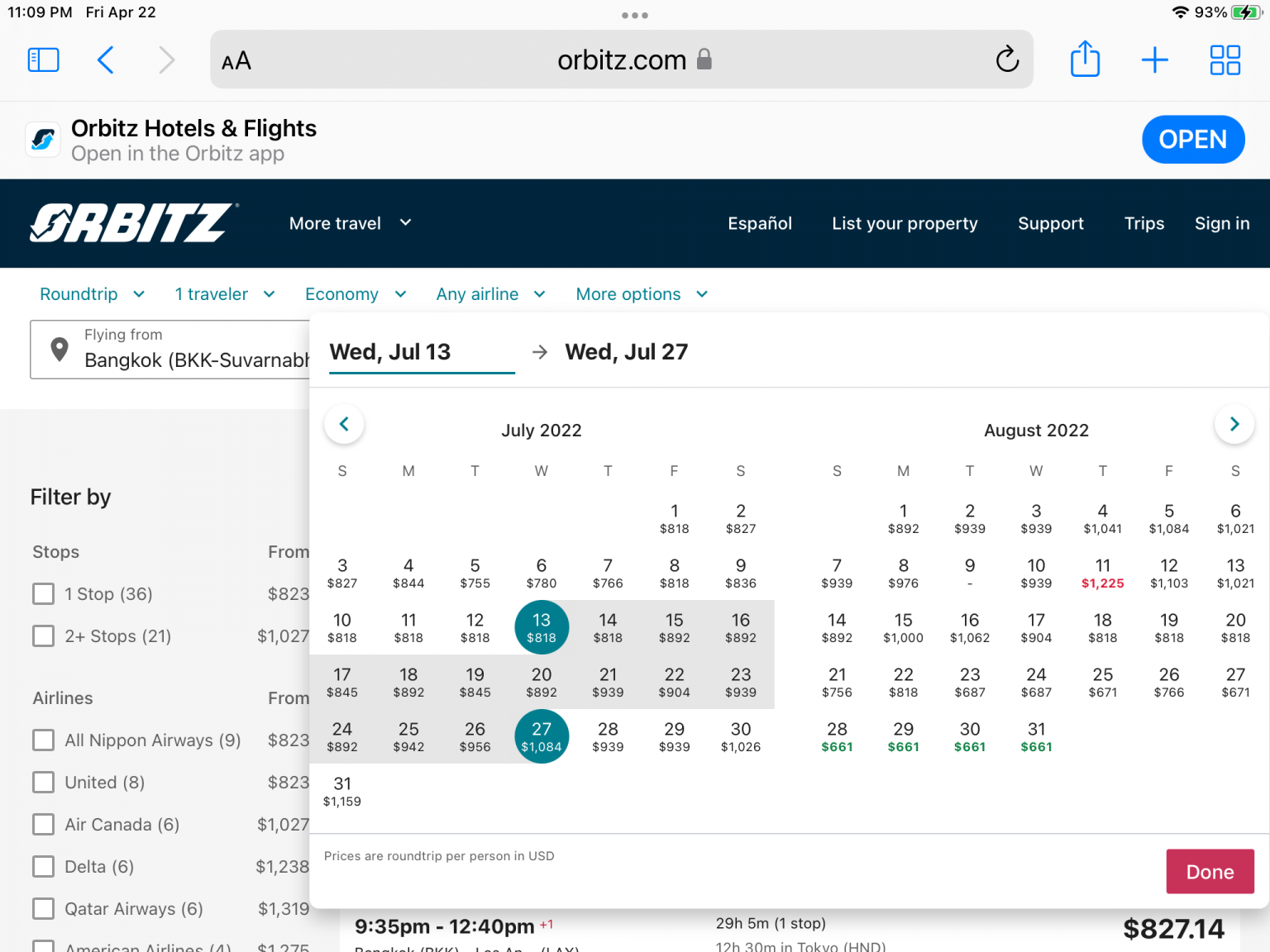The width and height of the screenshot is (1270, 952).
Task: Tap the orbitz.com address bar
Action: [x=622, y=59]
